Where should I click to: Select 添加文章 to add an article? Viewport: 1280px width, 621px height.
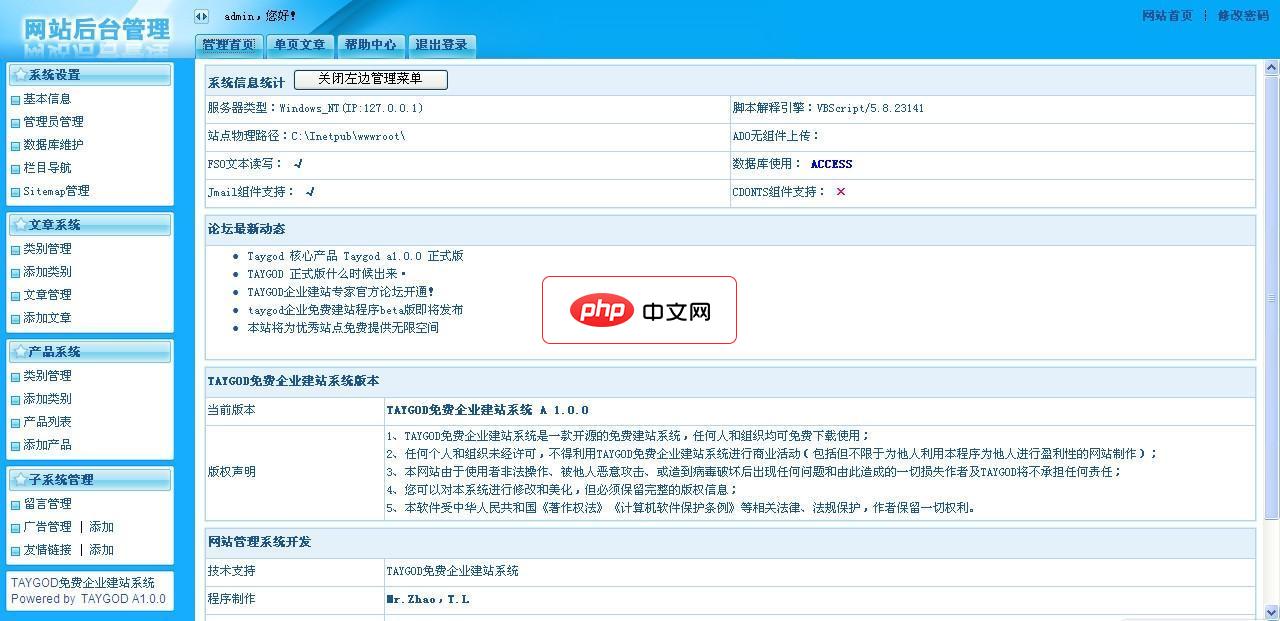[47, 317]
